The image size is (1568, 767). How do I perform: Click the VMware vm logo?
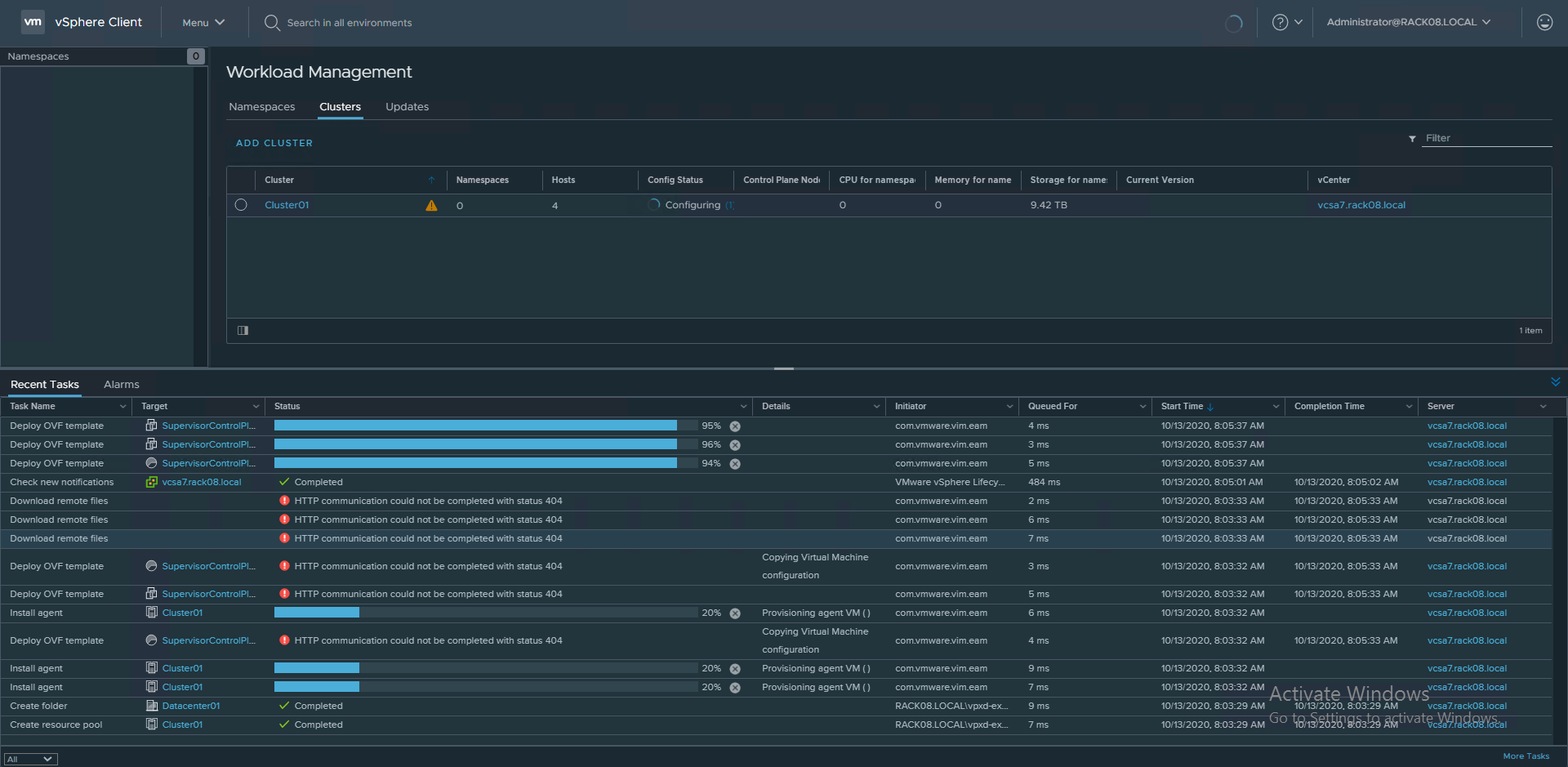click(33, 22)
